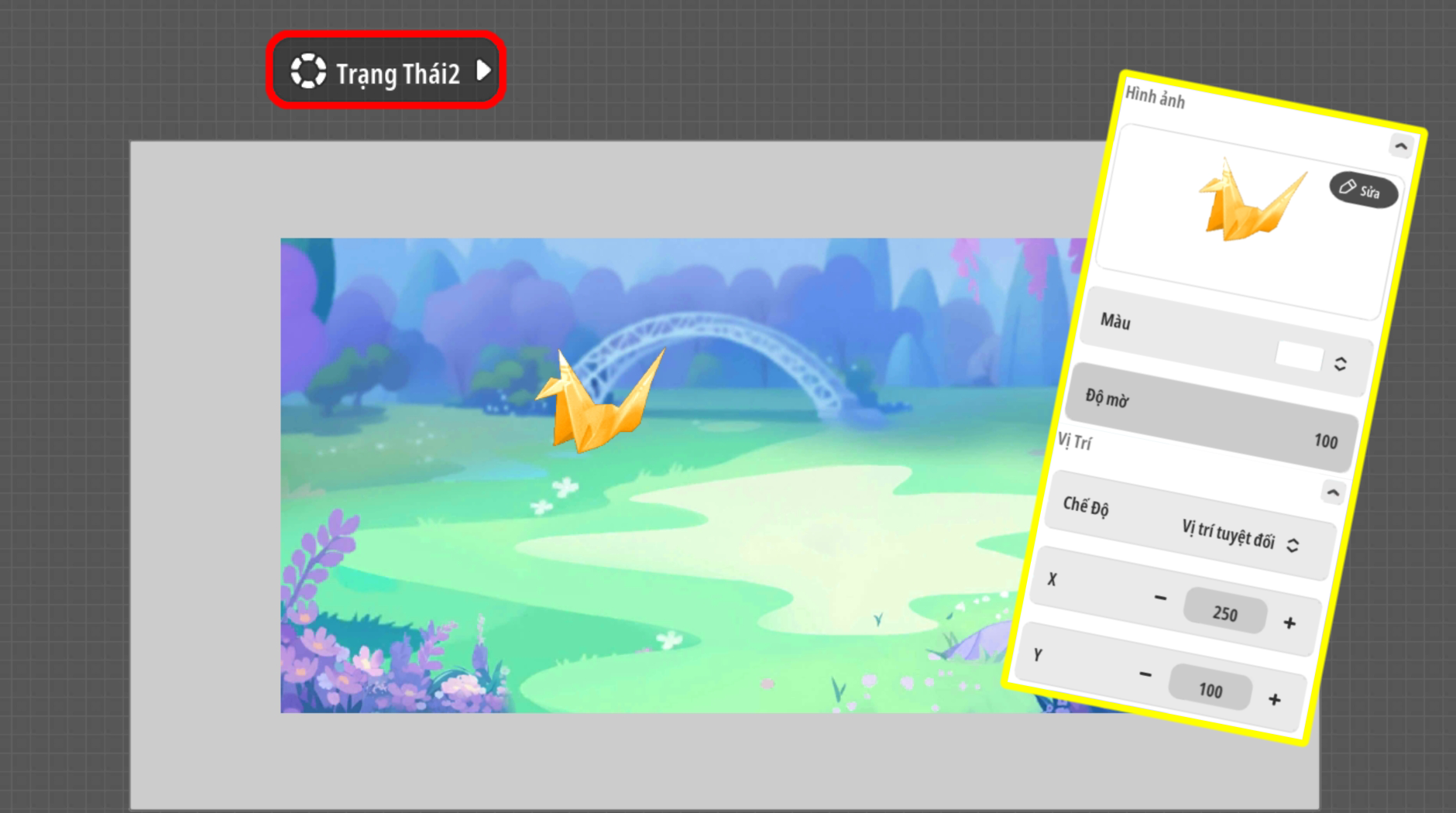Viewport: 1456px width, 813px height.
Task: Decrease Y value with minus button
Action: 1145,674
